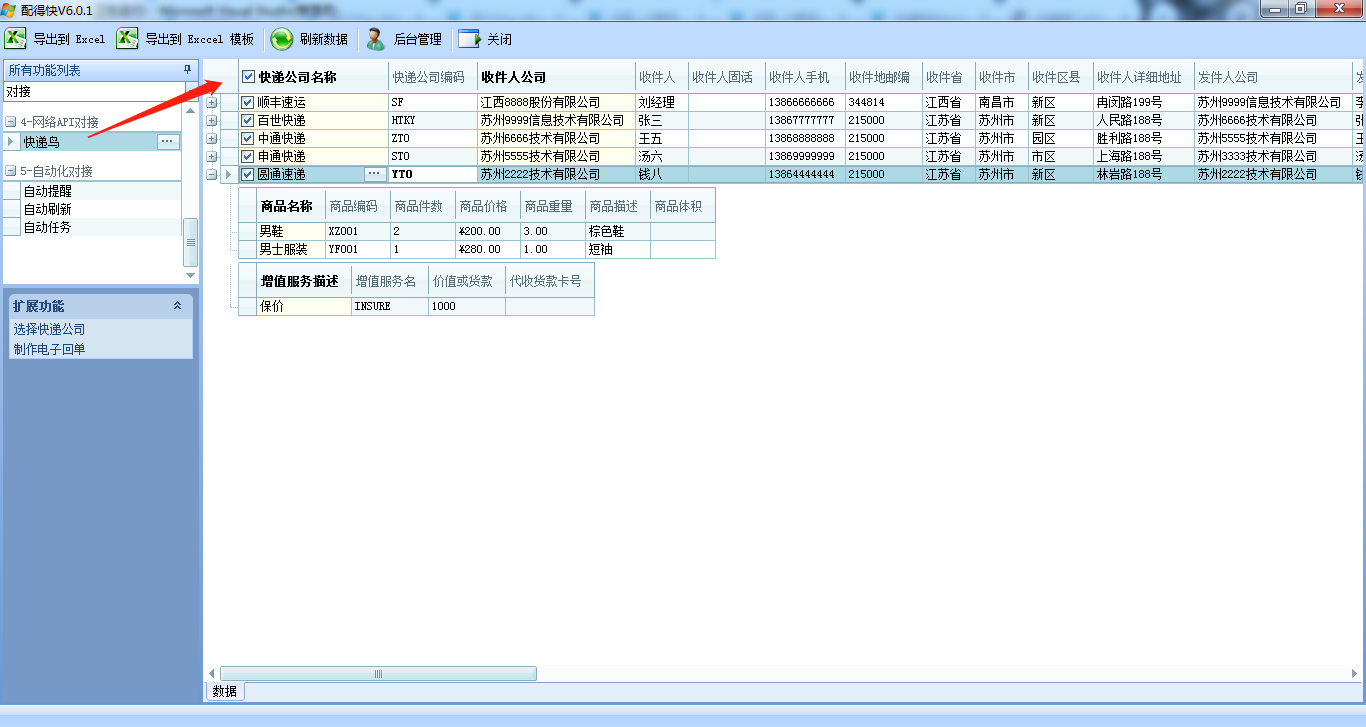Select the description cell 棕色鞋
The width and height of the screenshot is (1366, 727).
click(617, 231)
